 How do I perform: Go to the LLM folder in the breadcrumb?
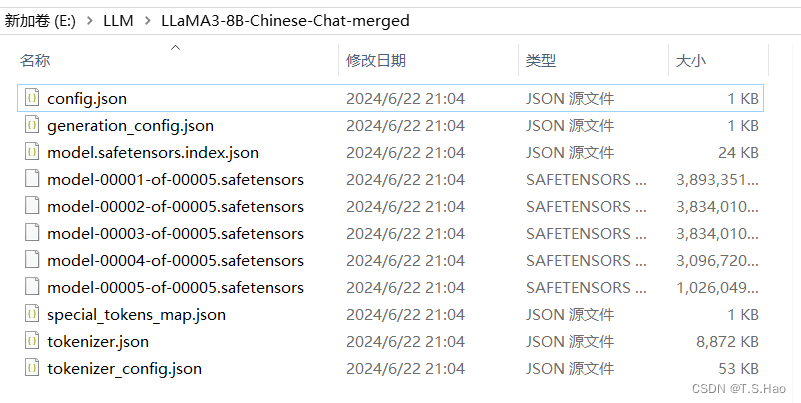click(x=118, y=21)
